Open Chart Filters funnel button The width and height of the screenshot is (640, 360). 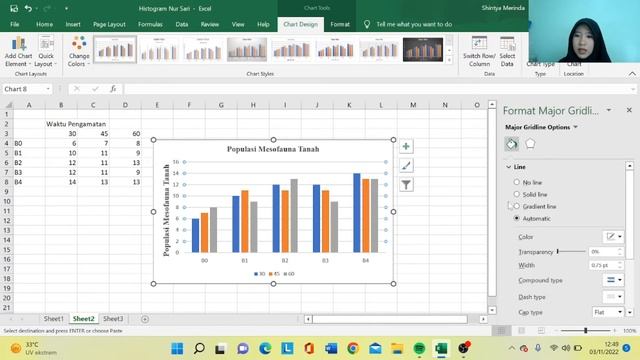tap(406, 185)
